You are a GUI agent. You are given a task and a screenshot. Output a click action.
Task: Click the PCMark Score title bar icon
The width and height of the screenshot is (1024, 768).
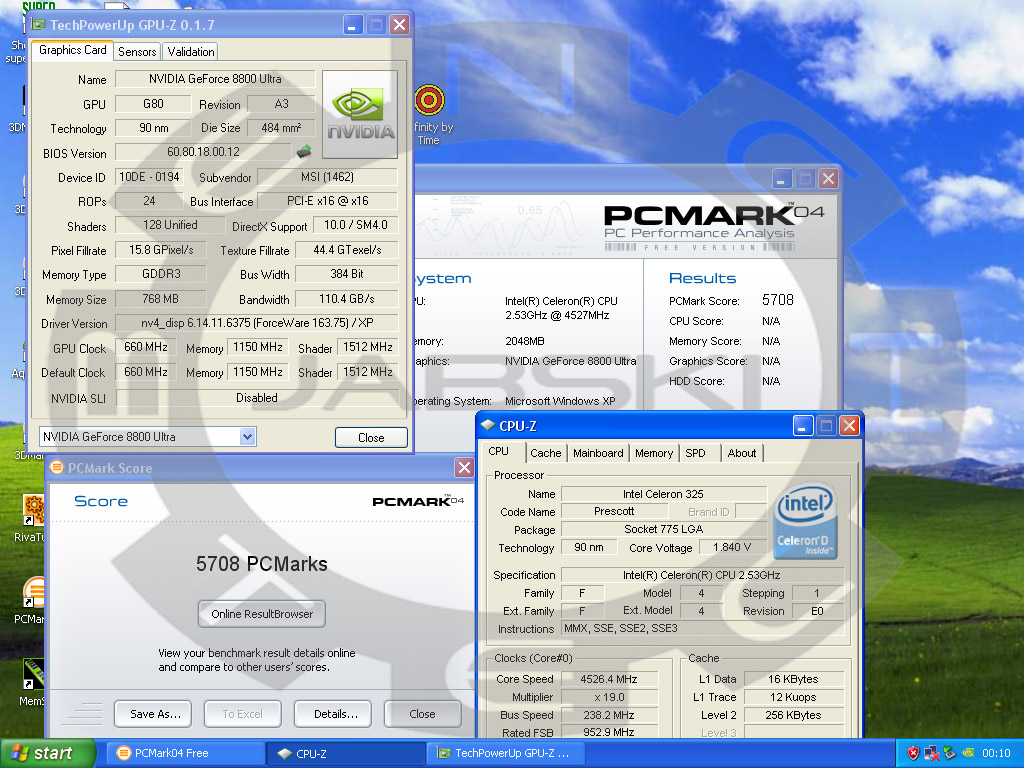point(57,467)
